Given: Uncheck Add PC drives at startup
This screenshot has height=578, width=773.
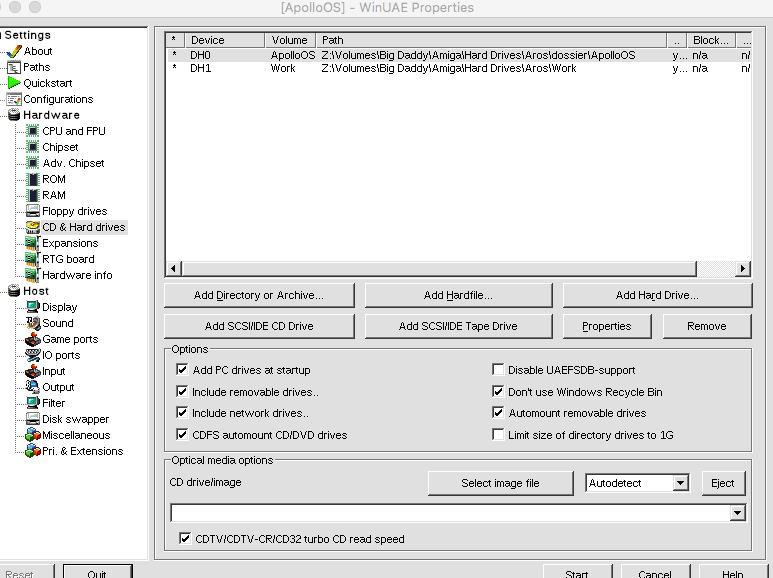Looking at the screenshot, I should click(182, 369).
